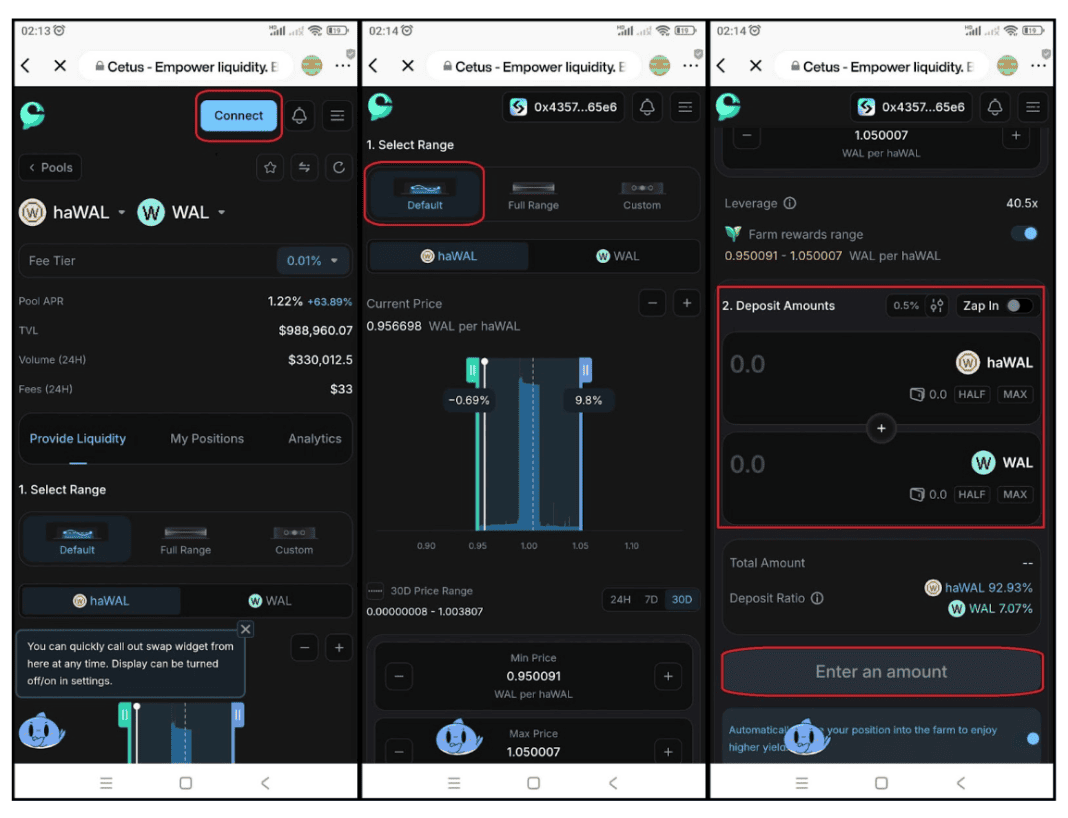The height and width of the screenshot is (818, 1068).
Task: Enter haWAL deposit amount field
Action: 747,364
